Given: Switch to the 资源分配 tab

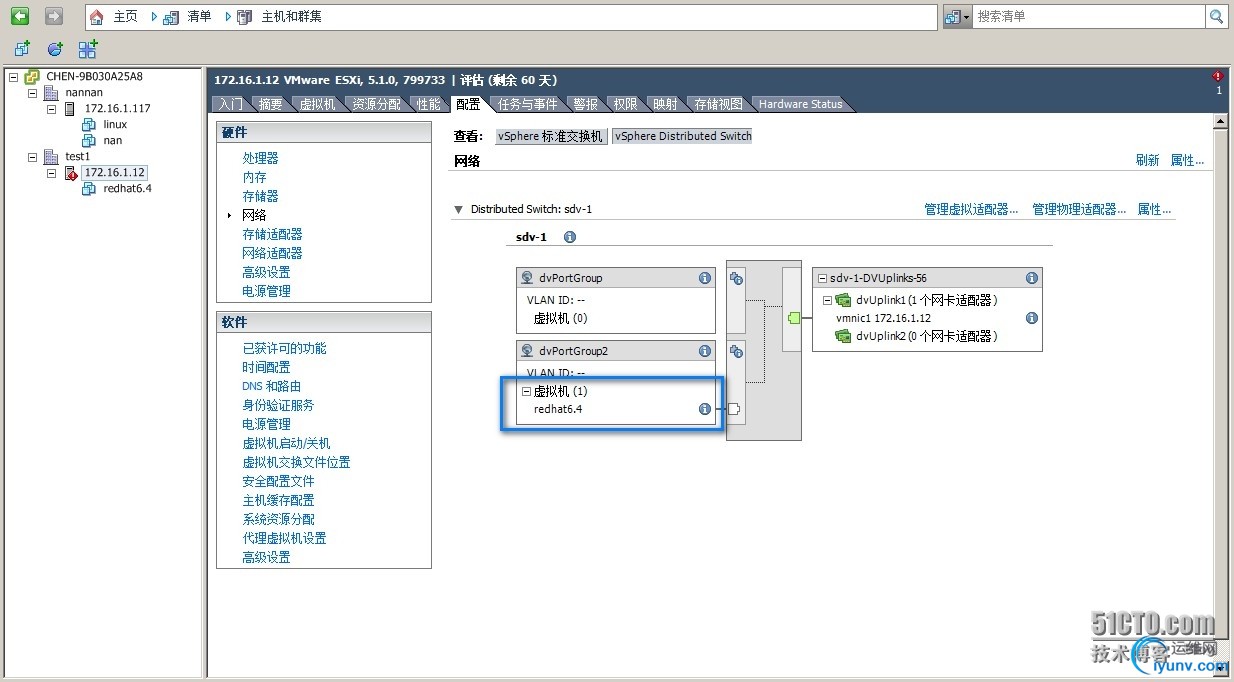Looking at the screenshot, I should 376,104.
